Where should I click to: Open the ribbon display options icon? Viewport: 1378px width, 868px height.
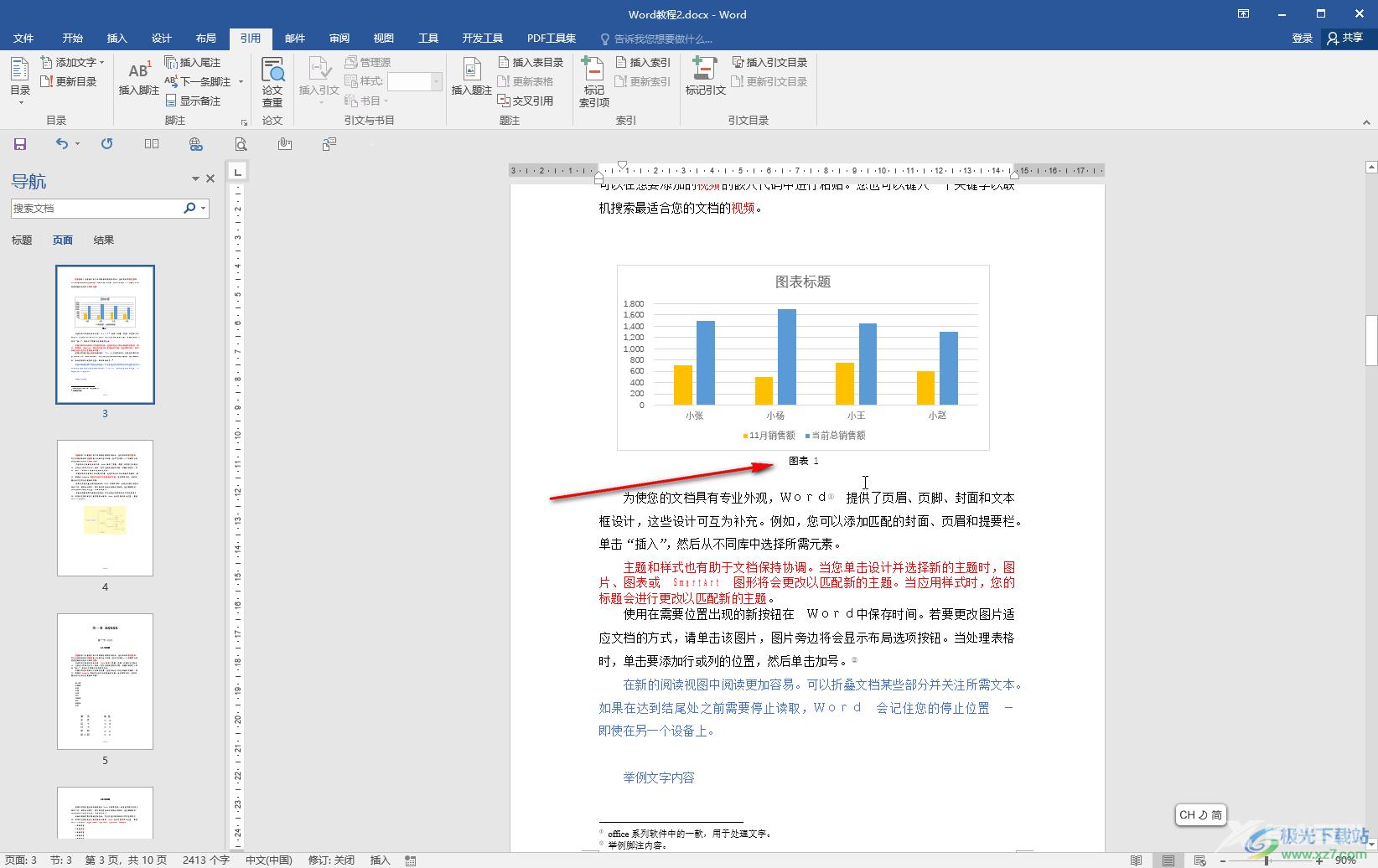(1244, 13)
